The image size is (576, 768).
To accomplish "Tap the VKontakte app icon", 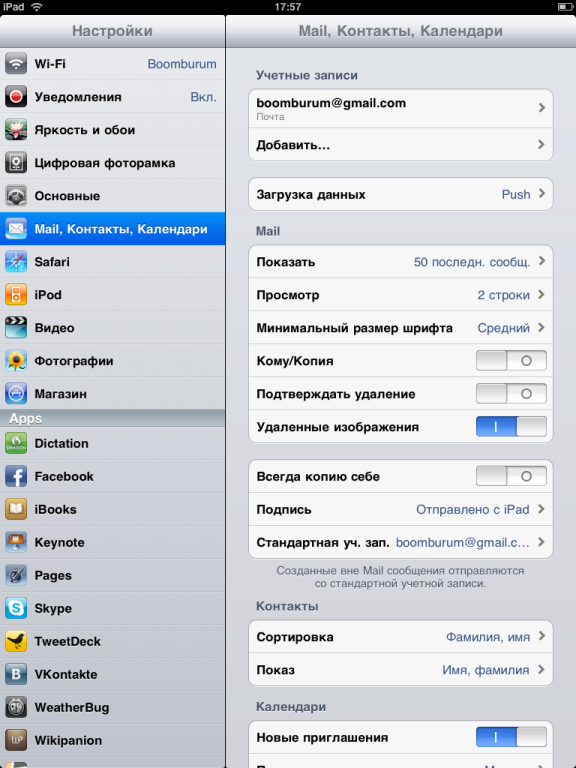I will [x=16, y=674].
